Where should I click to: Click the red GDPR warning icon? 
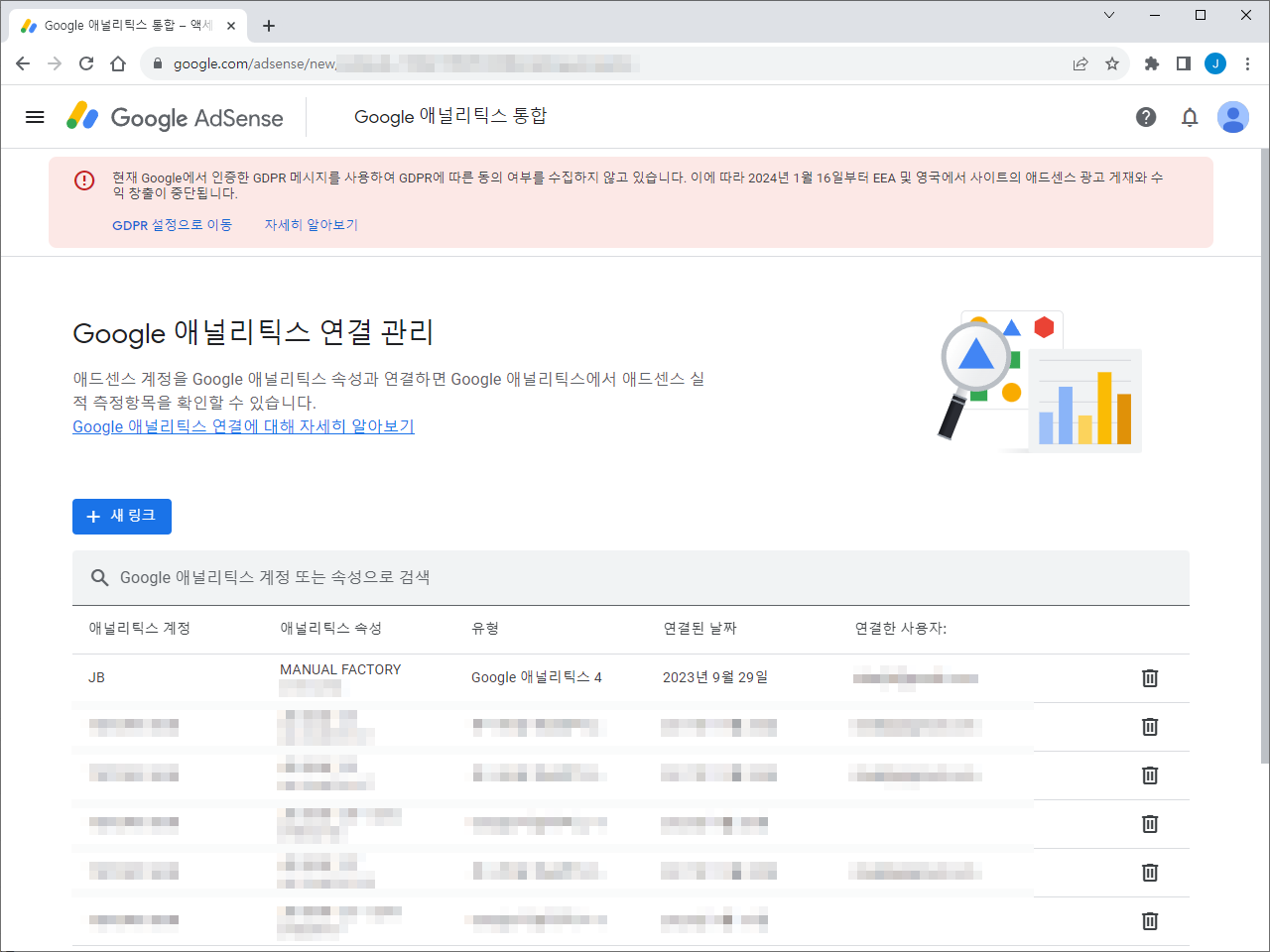tap(84, 179)
